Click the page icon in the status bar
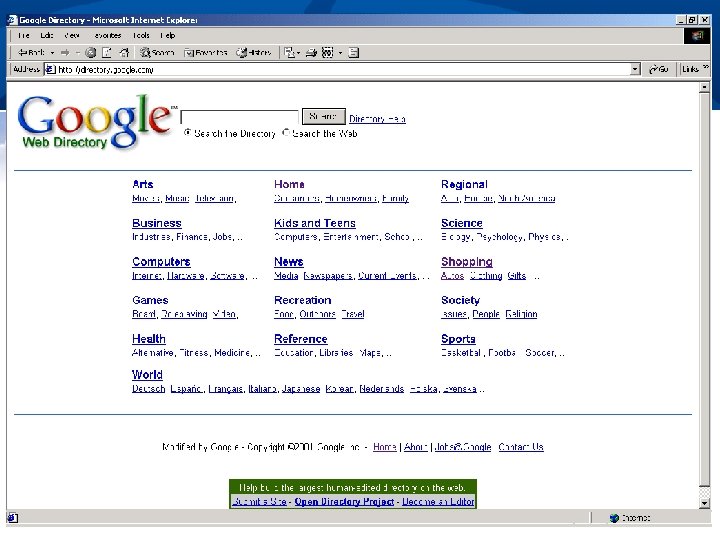This screenshot has height=540, width=720. coord(13,518)
